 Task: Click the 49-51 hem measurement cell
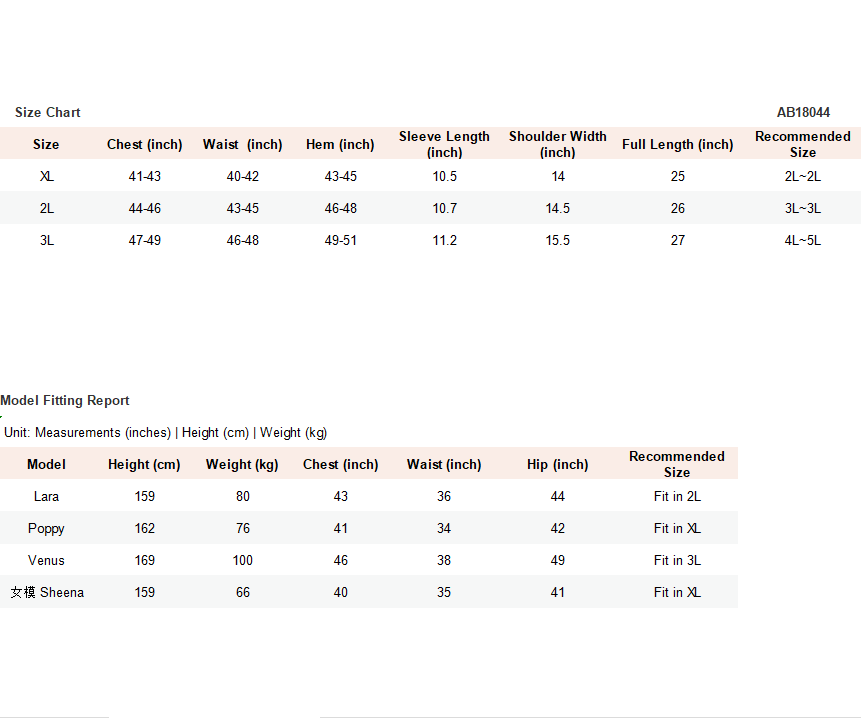point(340,240)
